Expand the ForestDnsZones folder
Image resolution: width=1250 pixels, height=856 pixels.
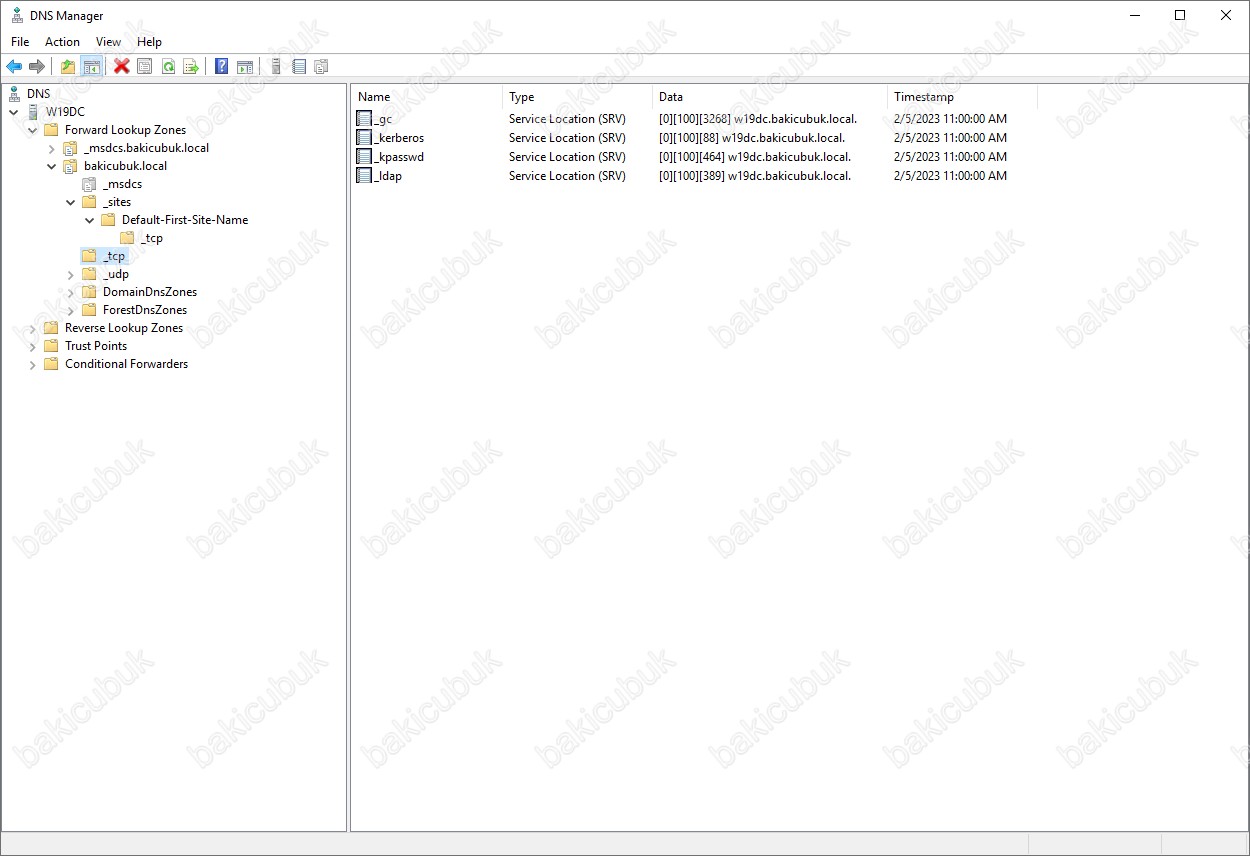[x=71, y=310]
